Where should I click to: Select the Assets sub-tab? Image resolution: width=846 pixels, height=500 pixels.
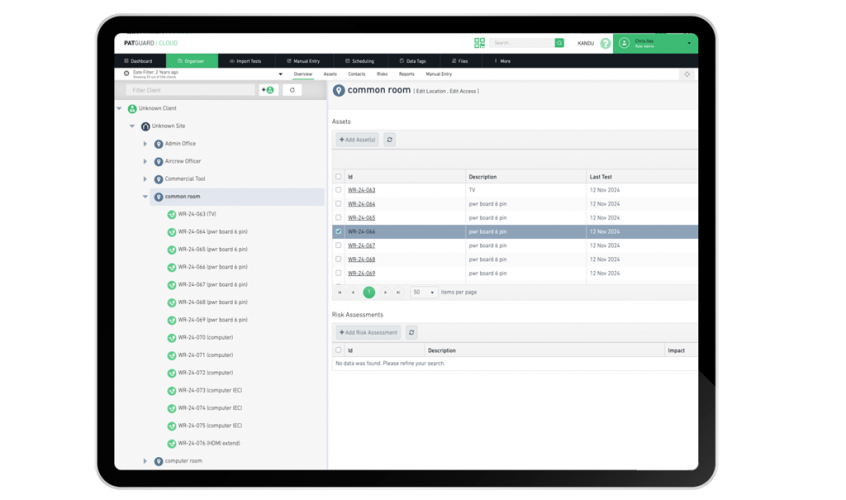click(x=330, y=74)
